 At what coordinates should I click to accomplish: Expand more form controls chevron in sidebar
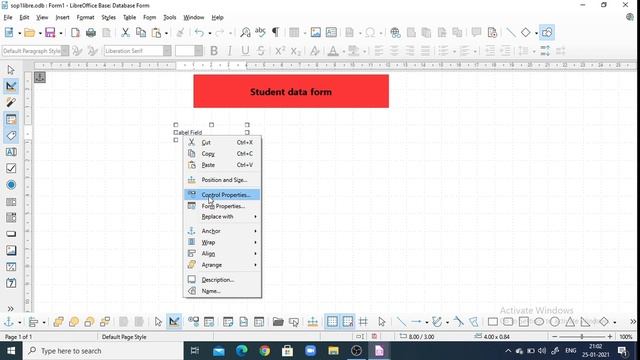pos(11,309)
